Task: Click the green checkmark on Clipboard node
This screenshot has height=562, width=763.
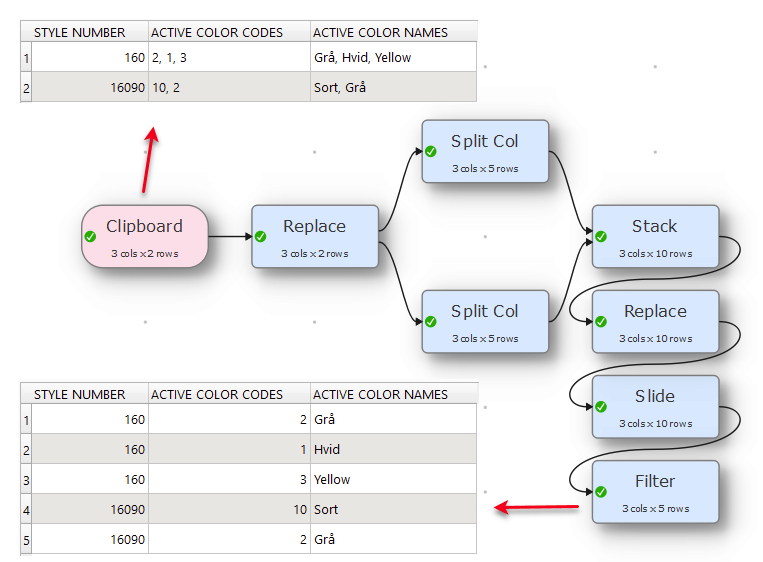Action: (x=90, y=236)
